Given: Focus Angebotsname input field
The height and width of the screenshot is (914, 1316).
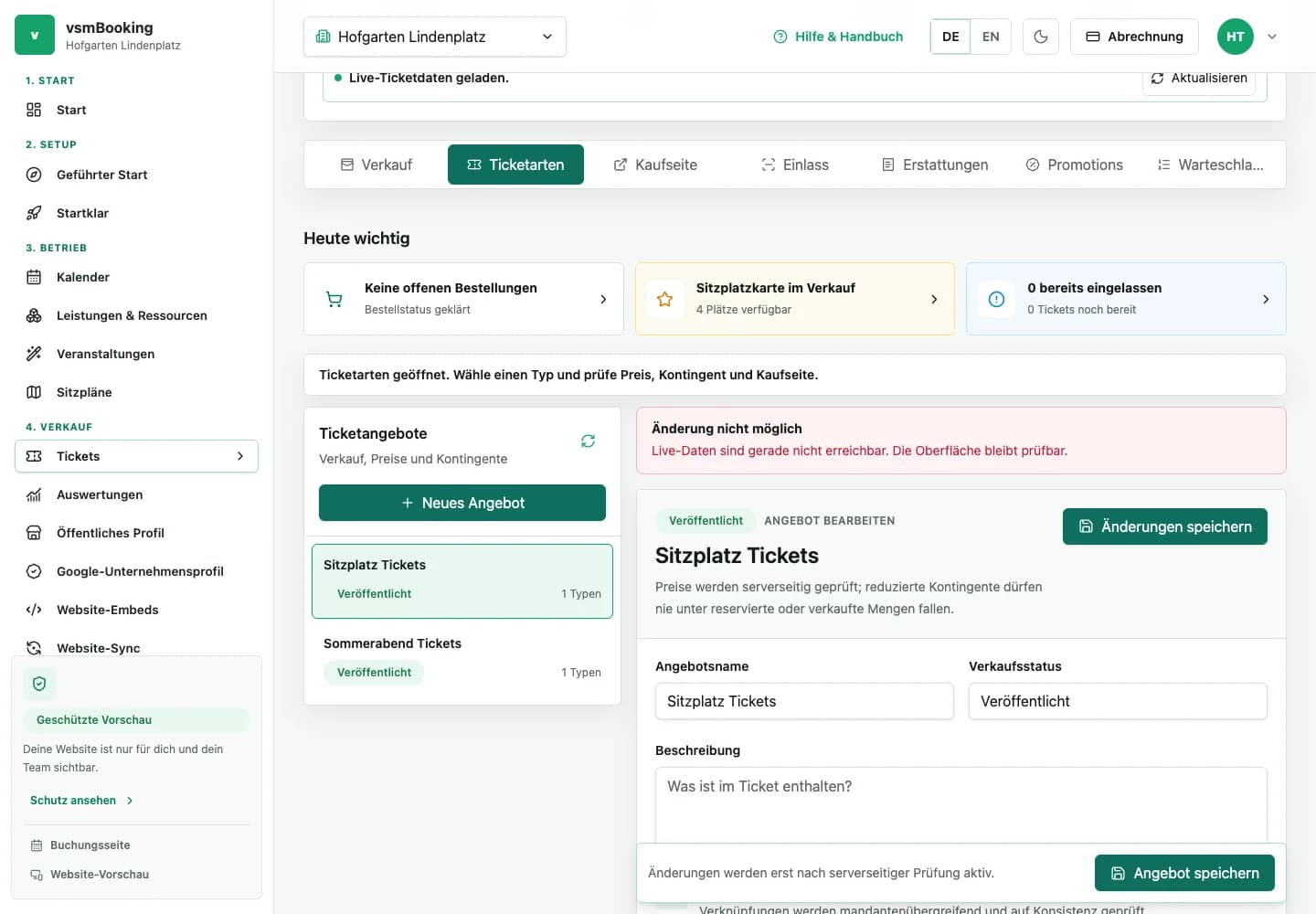Looking at the screenshot, I should pos(804,701).
